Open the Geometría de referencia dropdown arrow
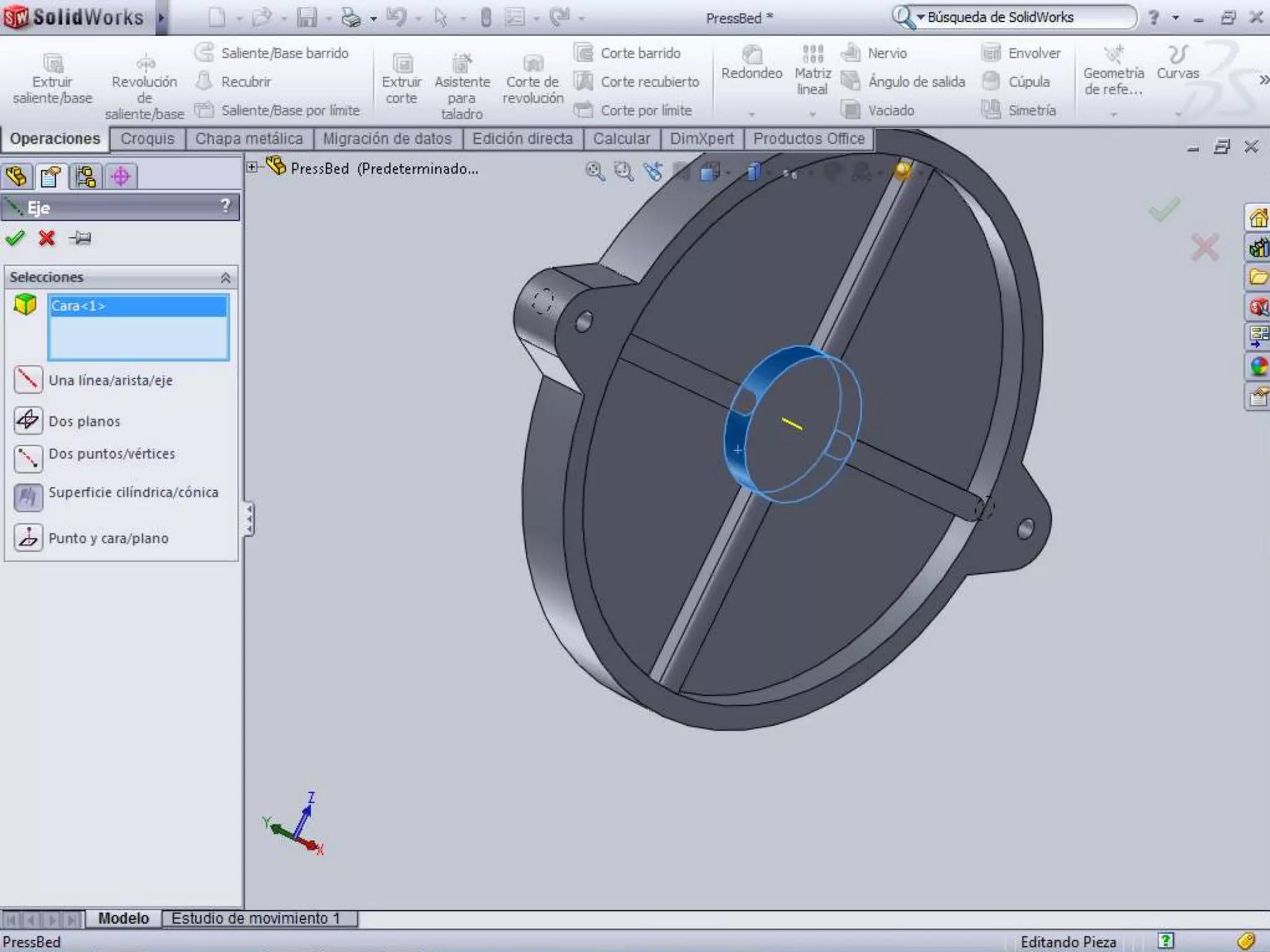Screen dimensions: 1270x952 tap(1113, 114)
